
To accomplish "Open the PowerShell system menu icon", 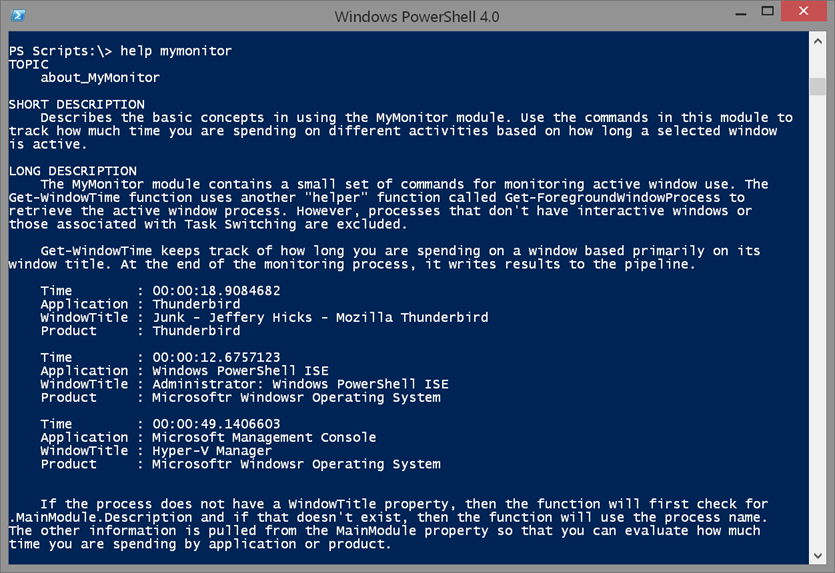I will [x=18, y=15].
